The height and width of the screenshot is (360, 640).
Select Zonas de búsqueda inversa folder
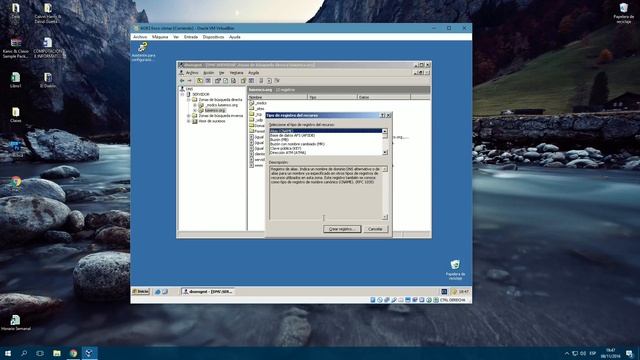(x=221, y=116)
